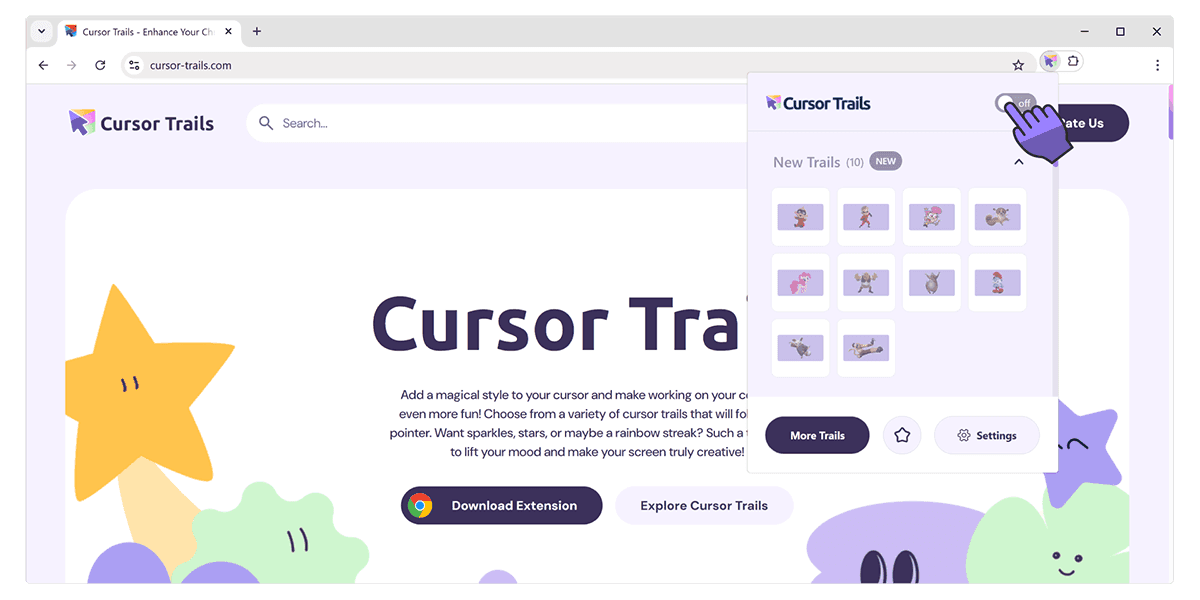Go forward in browser history
The width and height of the screenshot is (1200, 600).
pos(71,65)
